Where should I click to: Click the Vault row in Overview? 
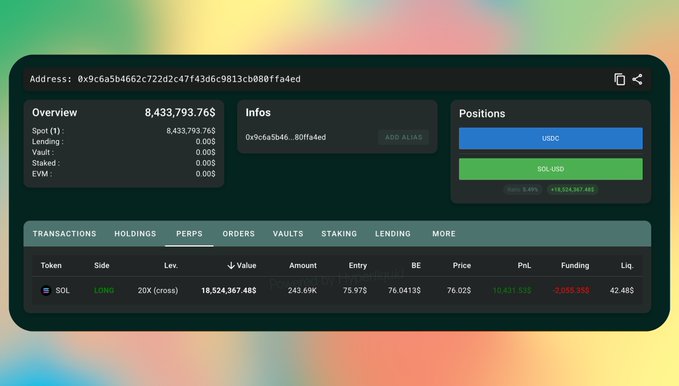pyautogui.click(x=123, y=152)
